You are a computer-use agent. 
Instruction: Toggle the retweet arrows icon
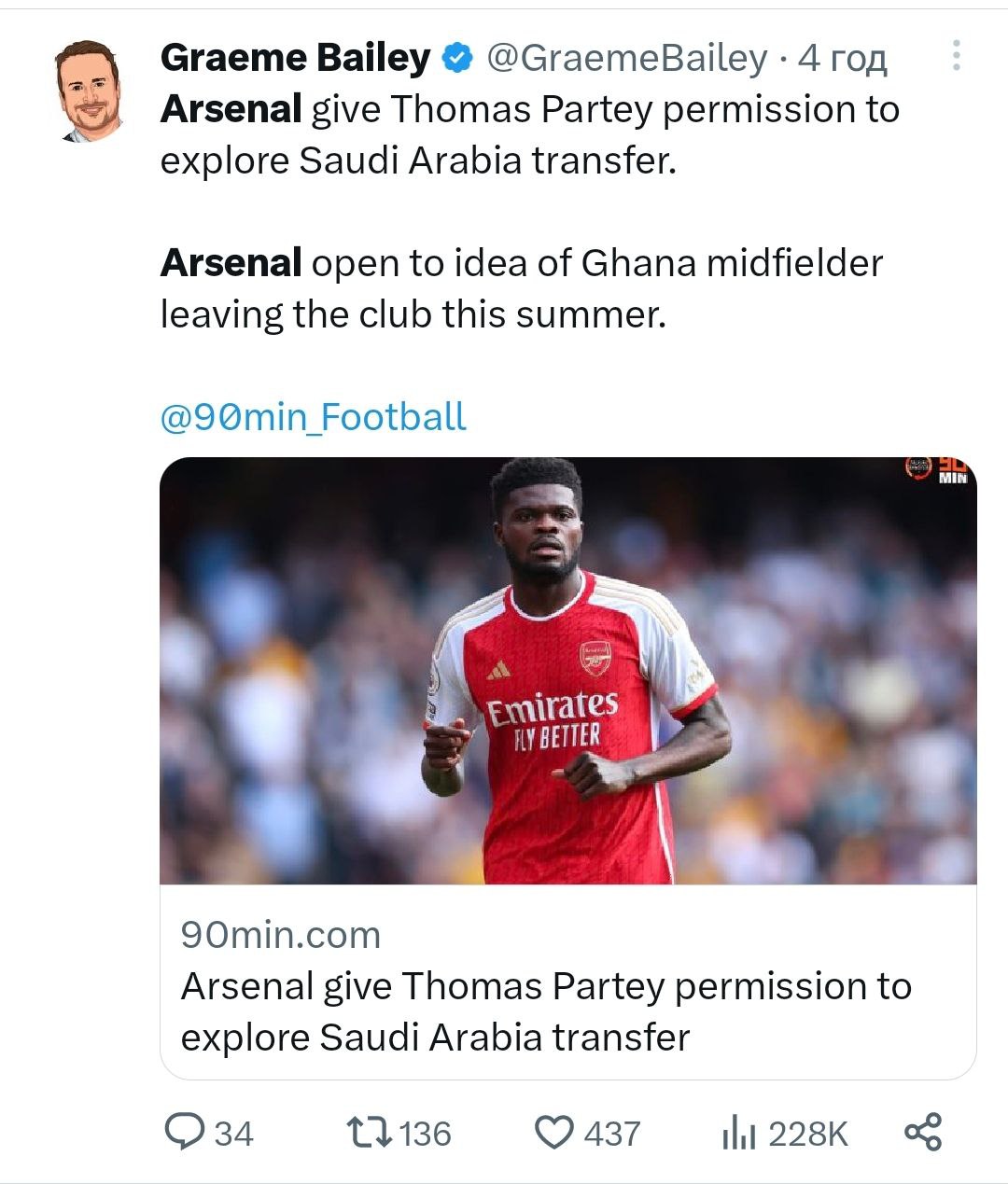pyautogui.click(x=368, y=1133)
